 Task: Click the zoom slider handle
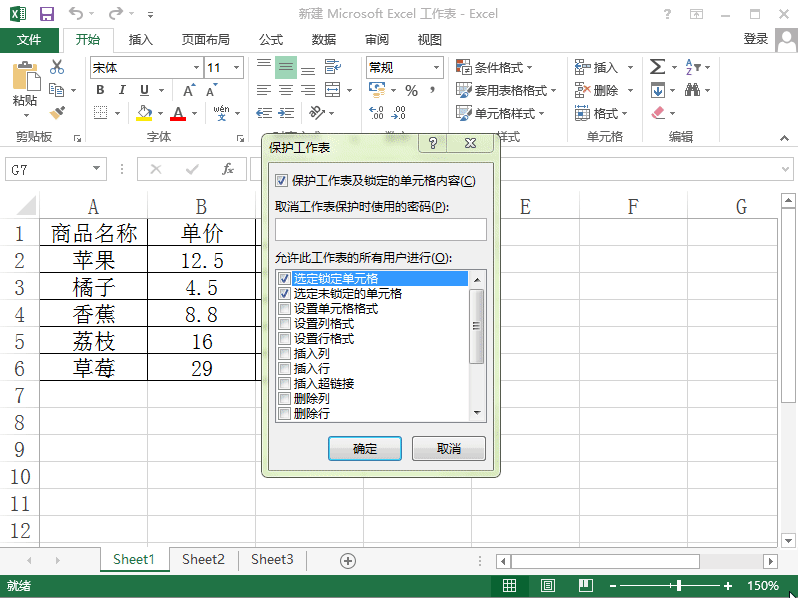point(678,586)
